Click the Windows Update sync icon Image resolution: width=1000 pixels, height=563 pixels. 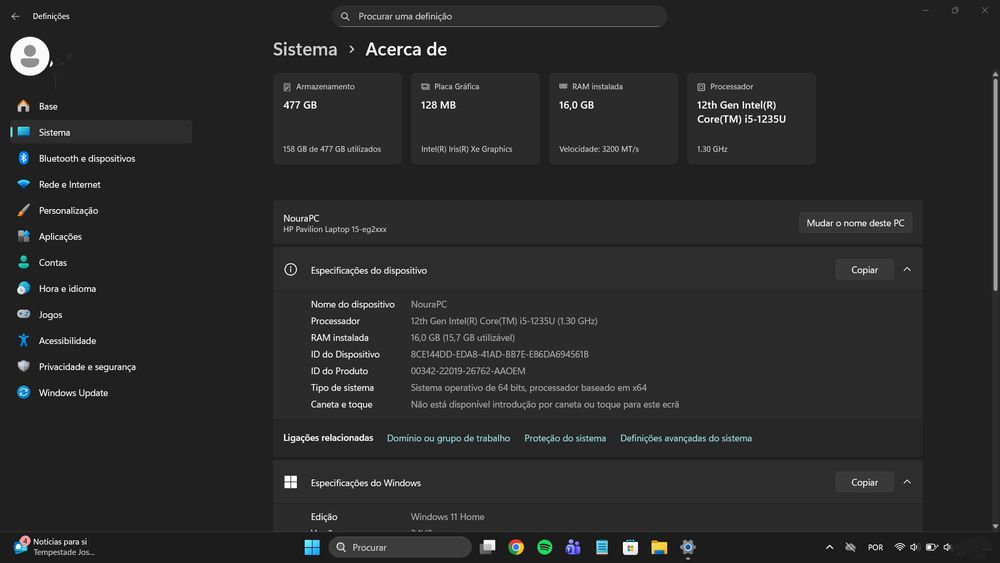(24, 393)
